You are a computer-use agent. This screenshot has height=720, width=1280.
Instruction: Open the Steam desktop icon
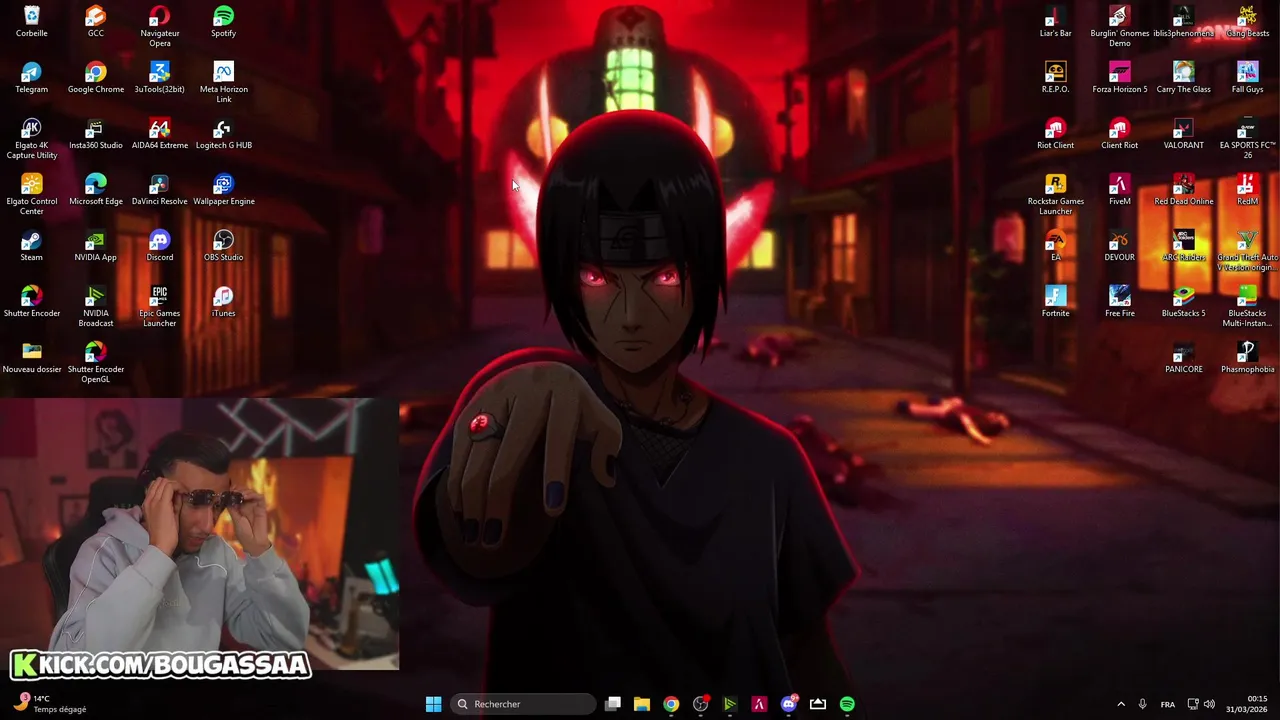click(x=32, y=246)
